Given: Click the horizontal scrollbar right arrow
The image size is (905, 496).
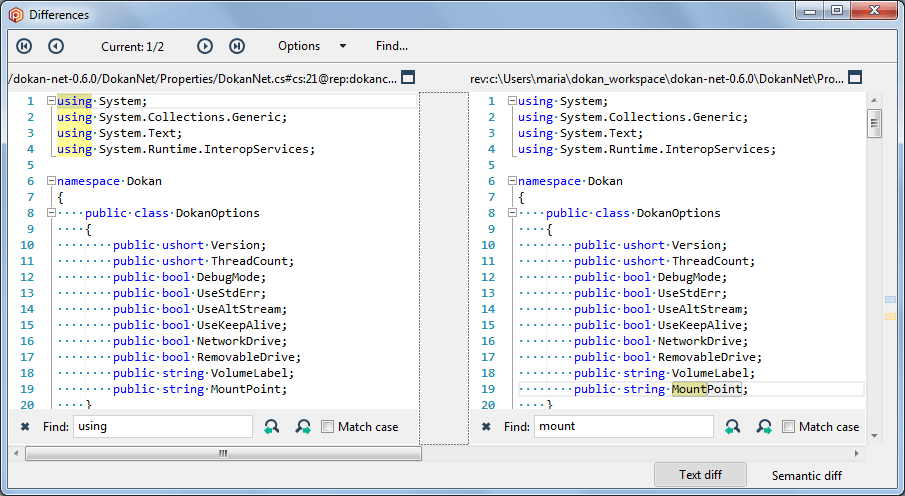Looking at the screenshot, I should [x=857, y=454].
